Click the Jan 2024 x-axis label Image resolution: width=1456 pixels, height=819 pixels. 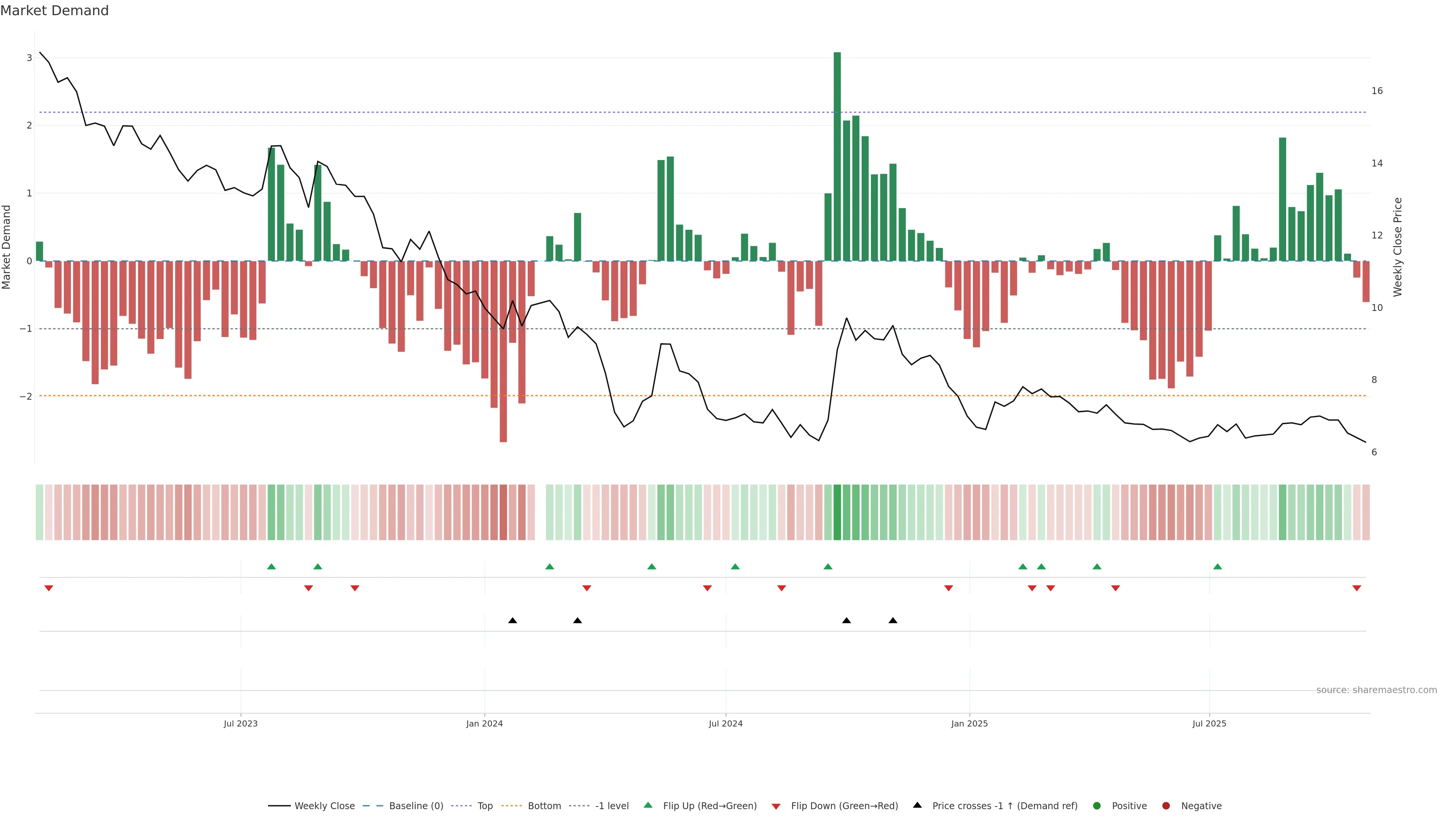pyautogui.click(x=485, y=723)
